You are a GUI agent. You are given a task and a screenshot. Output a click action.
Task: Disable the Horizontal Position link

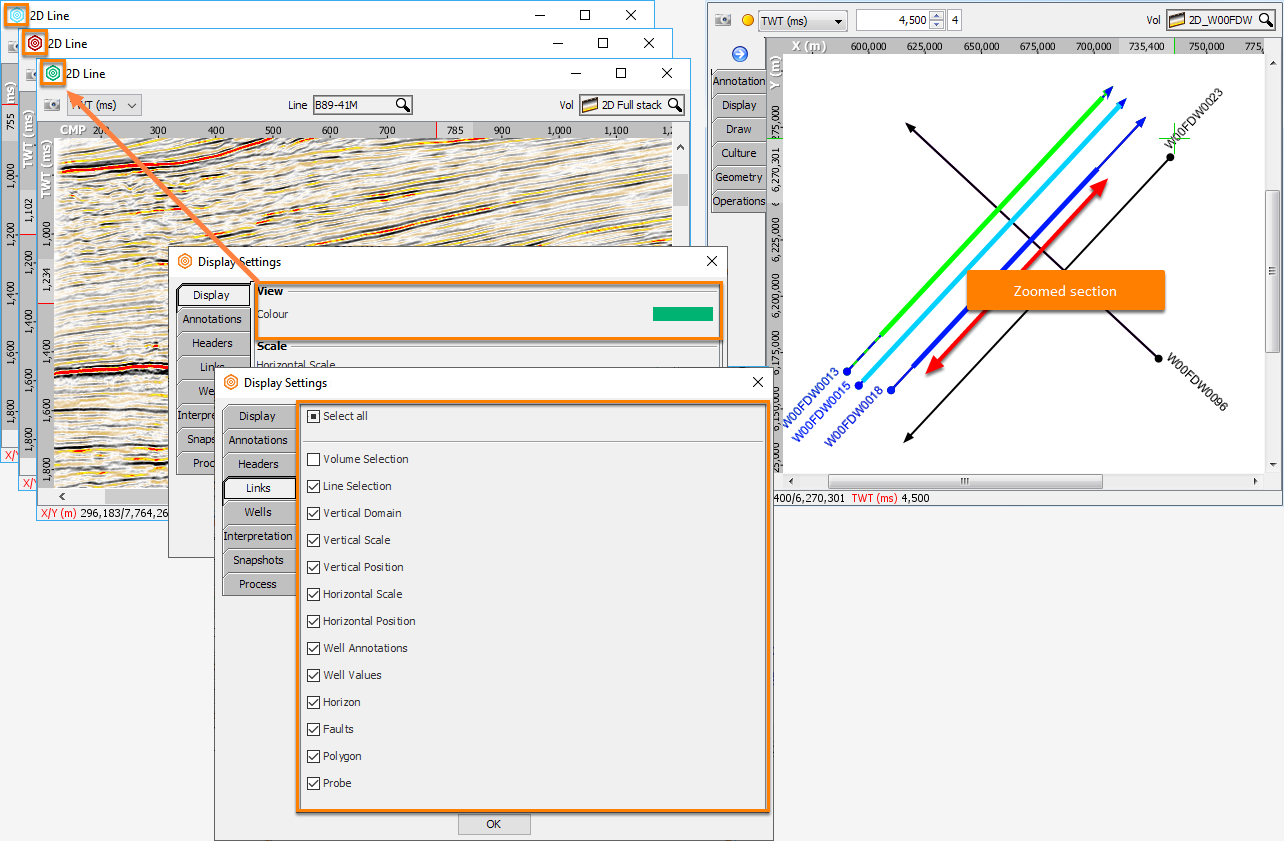(314, 621)
